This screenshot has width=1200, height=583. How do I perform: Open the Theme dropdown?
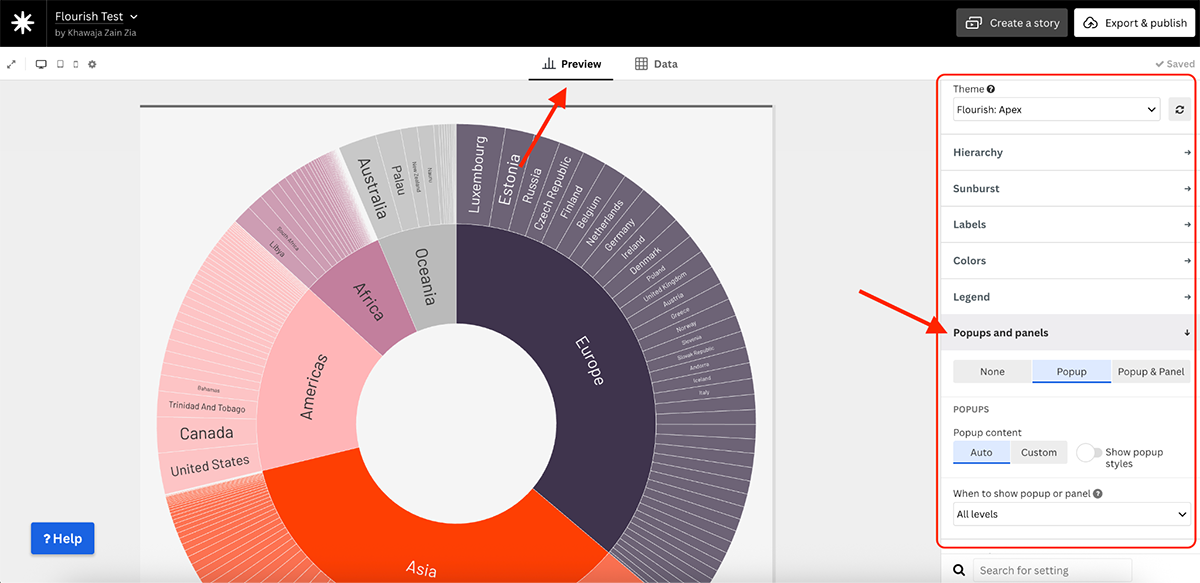point(1055,109)
